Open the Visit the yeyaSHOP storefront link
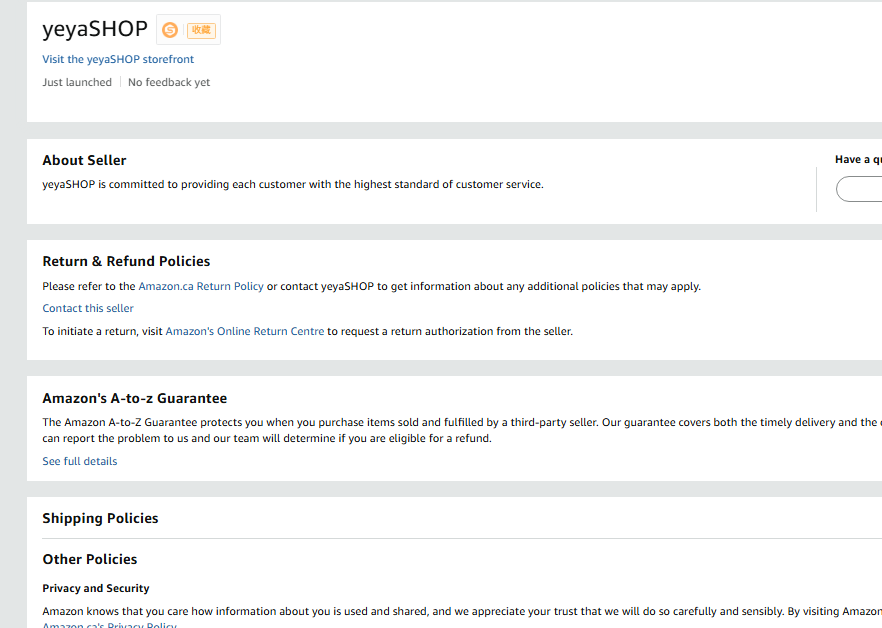882x628 pixels. [118, 59]
